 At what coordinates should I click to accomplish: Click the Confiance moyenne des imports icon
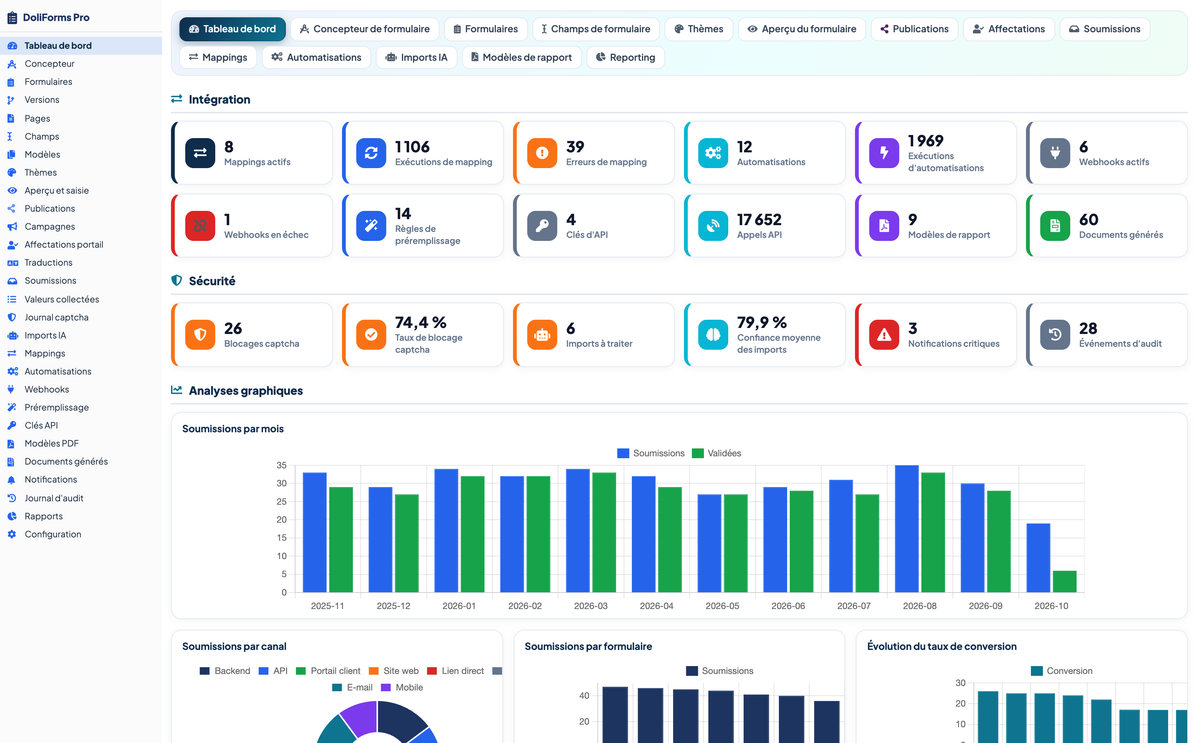point(713,335)
